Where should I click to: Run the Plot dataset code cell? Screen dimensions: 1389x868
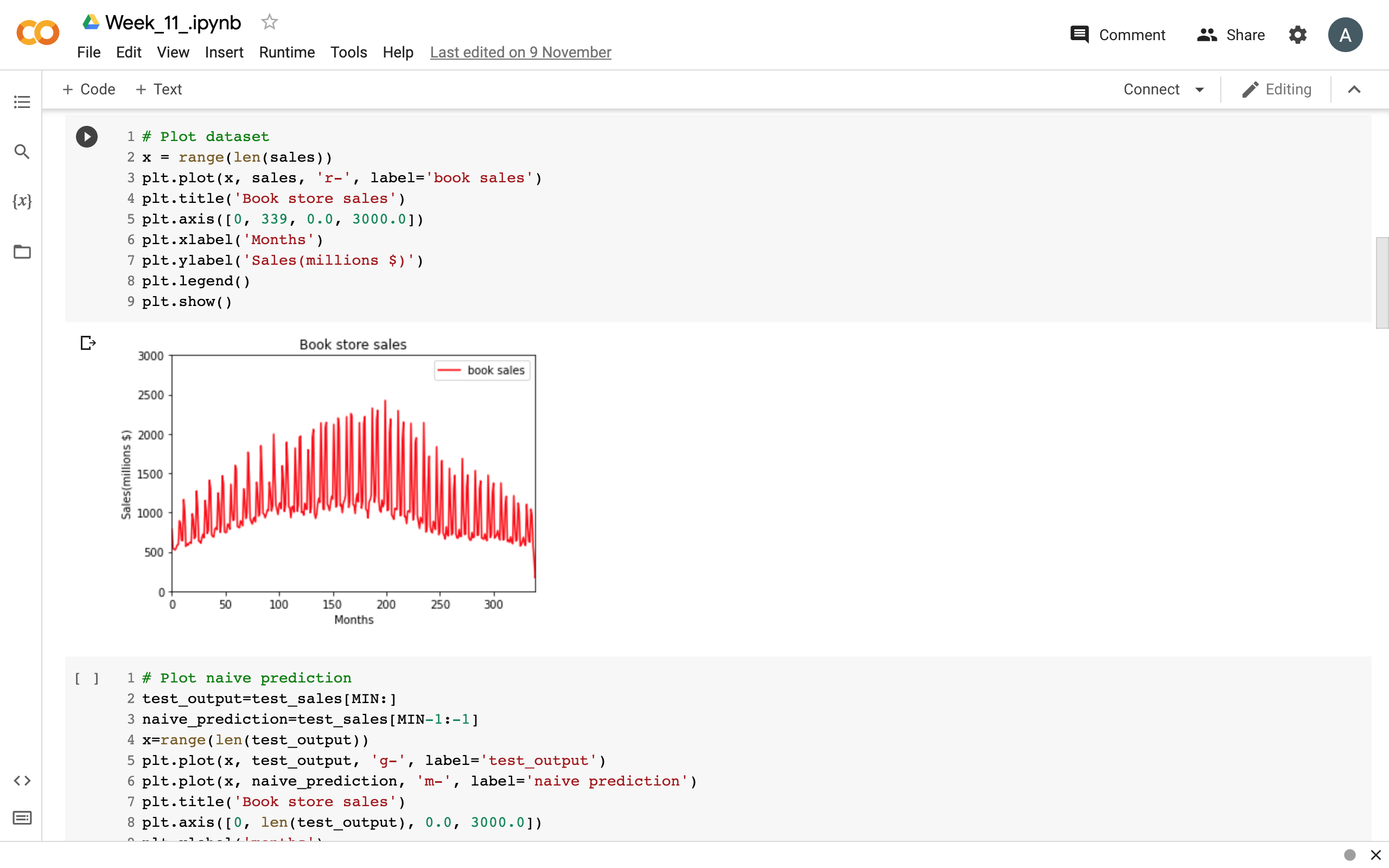click(x=87, y=137)
